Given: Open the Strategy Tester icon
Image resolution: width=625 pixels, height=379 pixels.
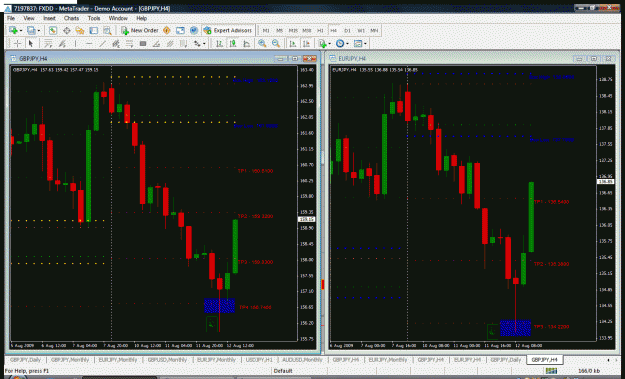Looking at the screenshot, I should (107, 30).
